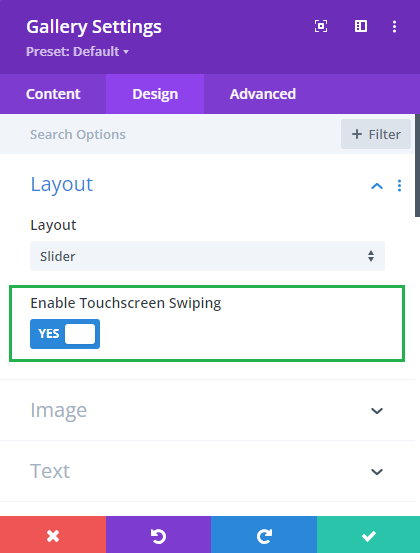Click the + Filter button
420x553 pixels.
pyautogui.click(x=376, y=134)
